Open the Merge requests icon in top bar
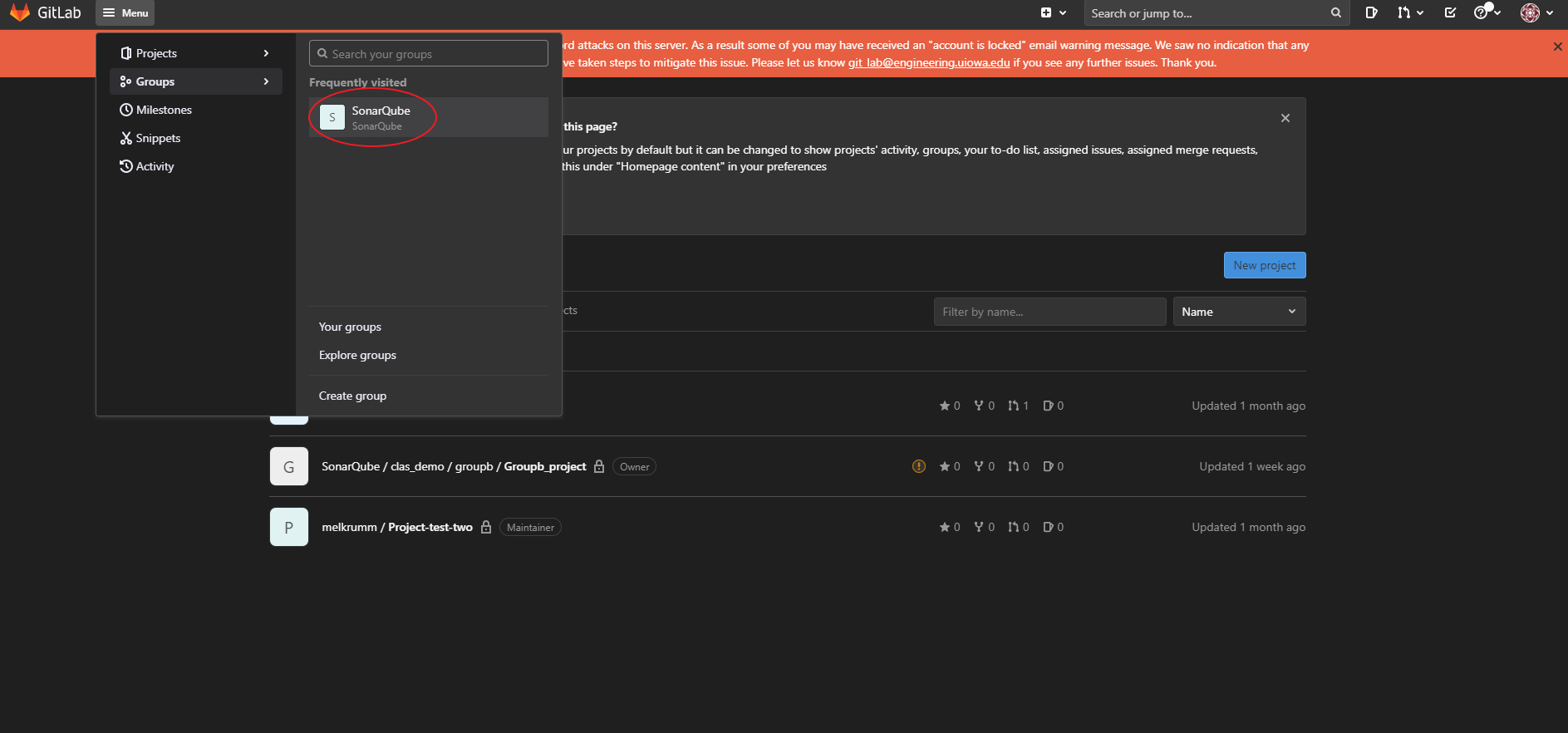Viewport: 1568px width, 733px height. (1409, 12)
